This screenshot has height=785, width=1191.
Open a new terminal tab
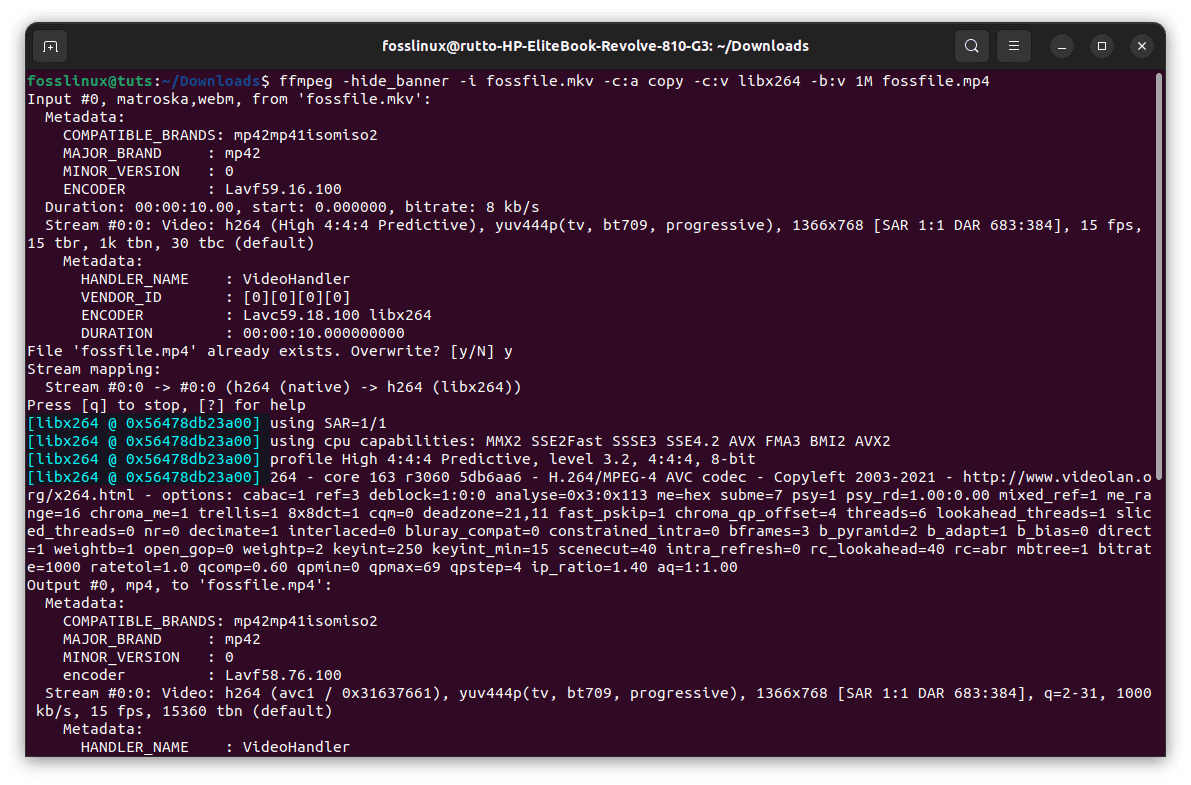[50, 46]
